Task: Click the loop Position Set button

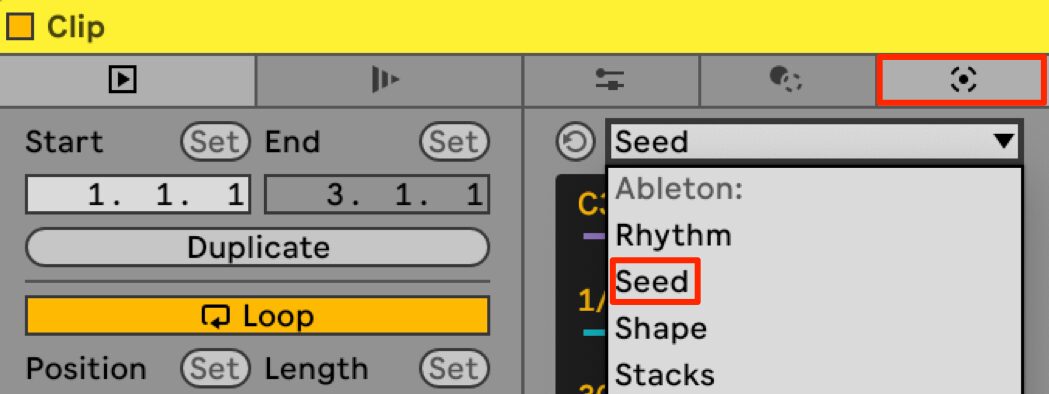Action: point(214,369)
